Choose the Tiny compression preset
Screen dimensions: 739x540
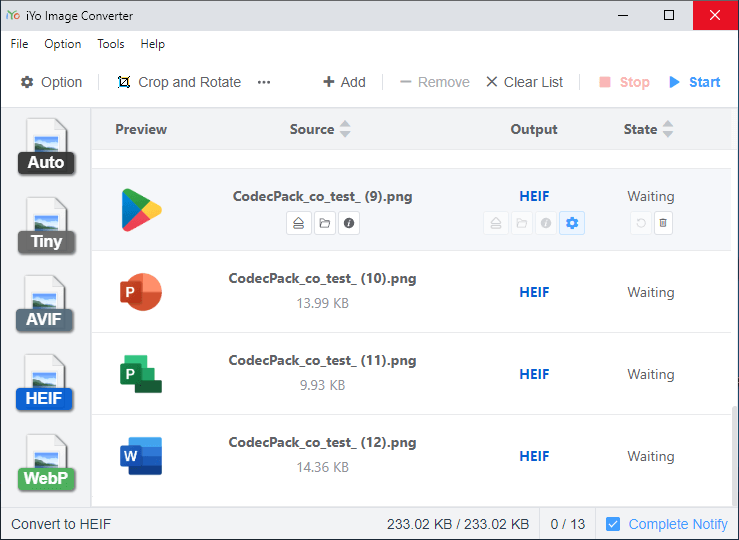(45, 226)
